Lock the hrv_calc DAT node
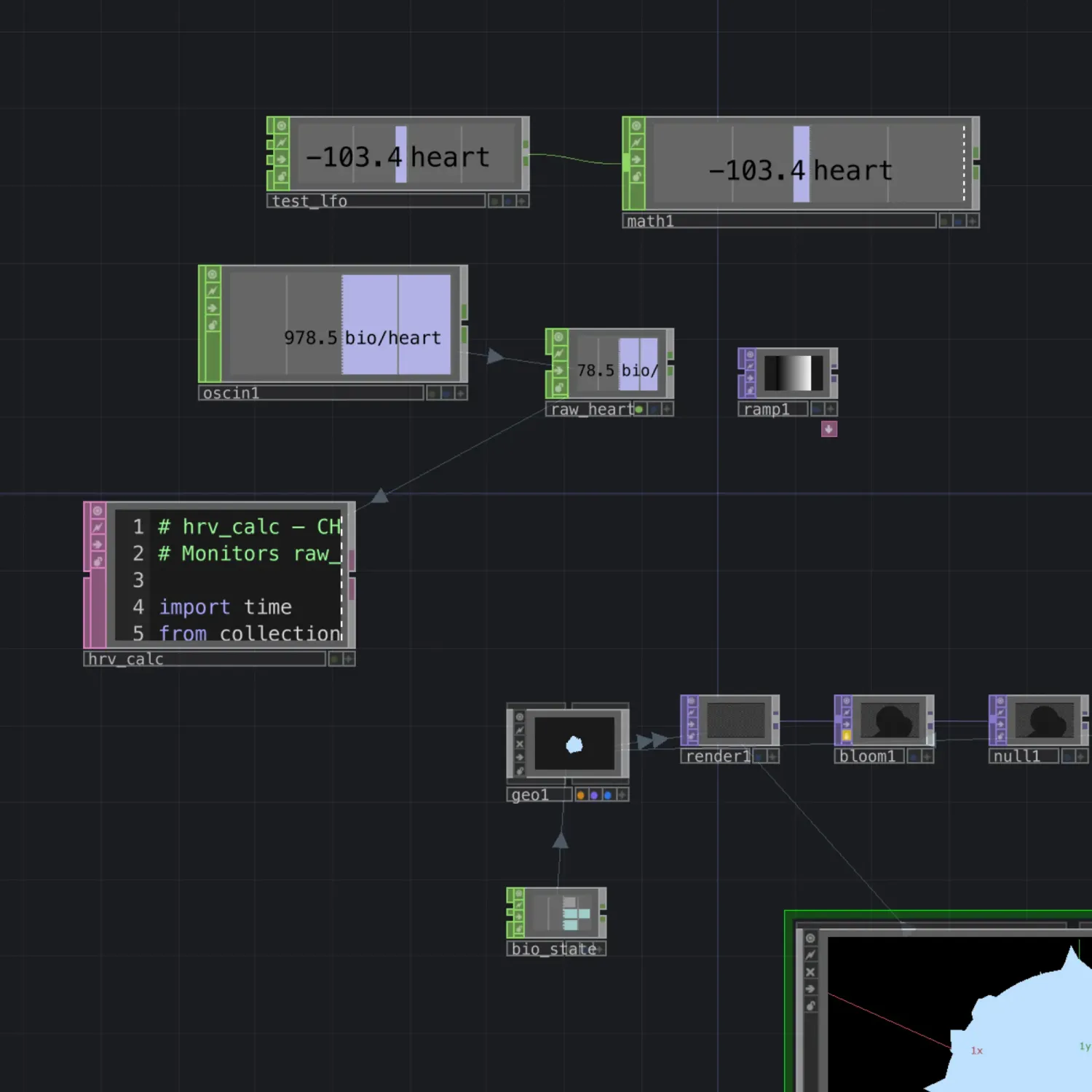 point(98,561)
